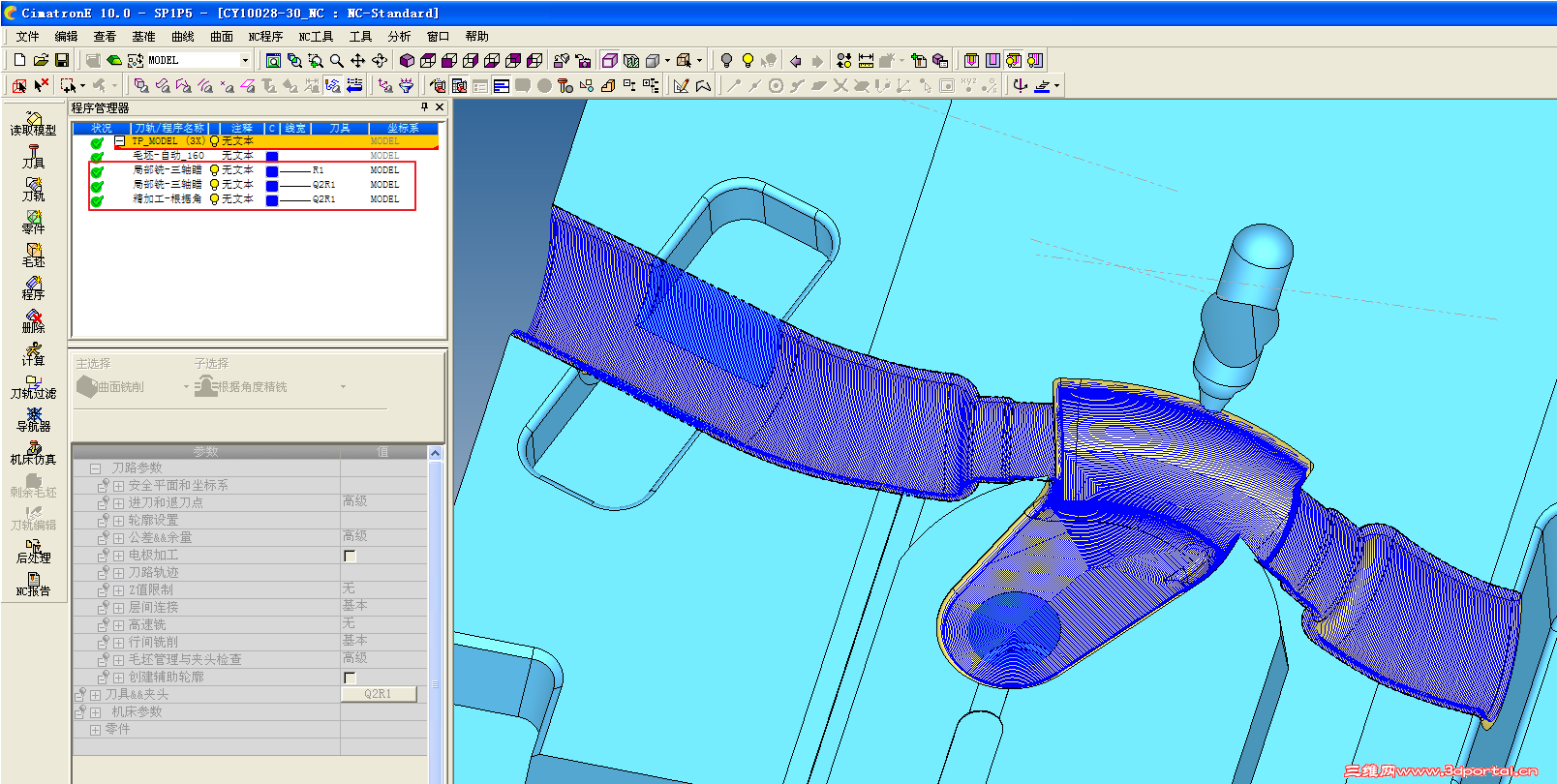This screenshot has width=1557, height=784.
Task: Open the NC报告 (NC report) icon
Action: pos(33,584)
